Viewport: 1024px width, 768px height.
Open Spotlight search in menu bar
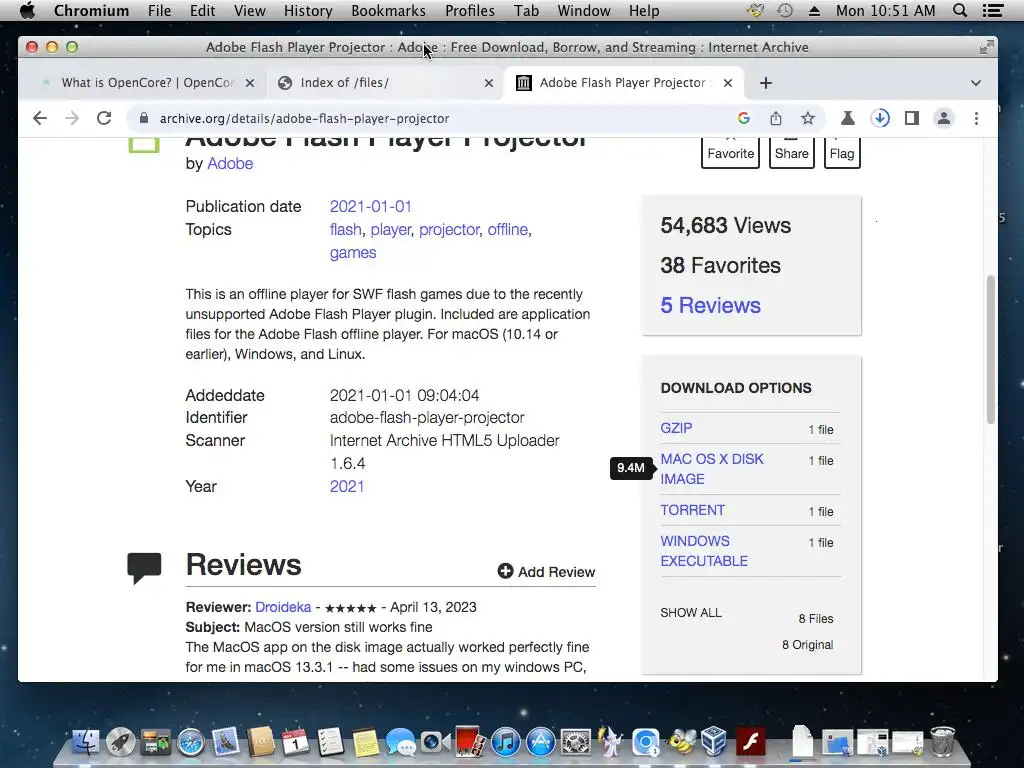tap(959, 10)
